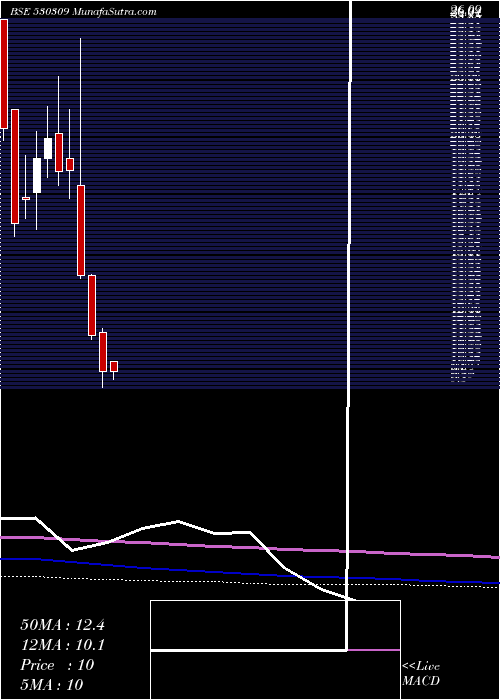Screen dimensions: 500x700
Task: Select the tiny doji candlestick with horizontal red body
Action: click(x=26, y=198)
